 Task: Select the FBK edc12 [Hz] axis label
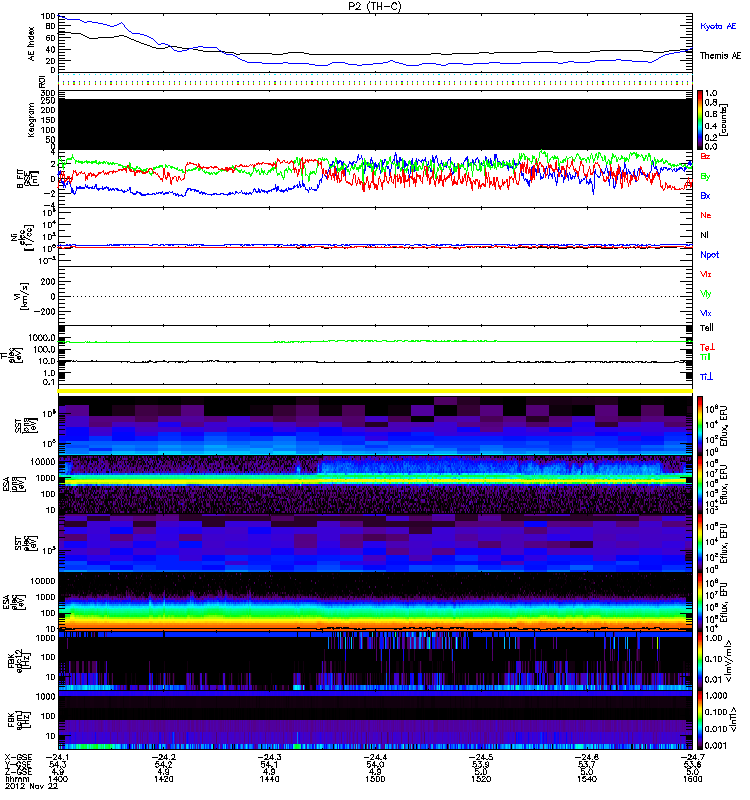(19, 659)
